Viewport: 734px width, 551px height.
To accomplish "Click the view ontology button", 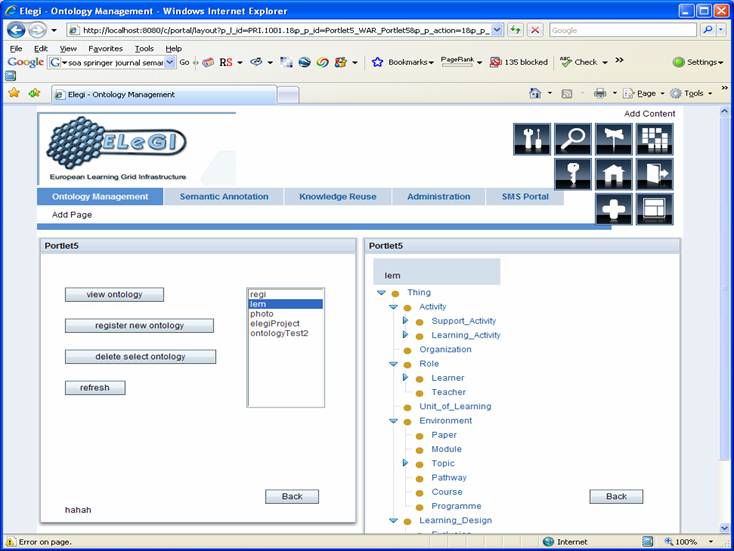I will [114, 294].
